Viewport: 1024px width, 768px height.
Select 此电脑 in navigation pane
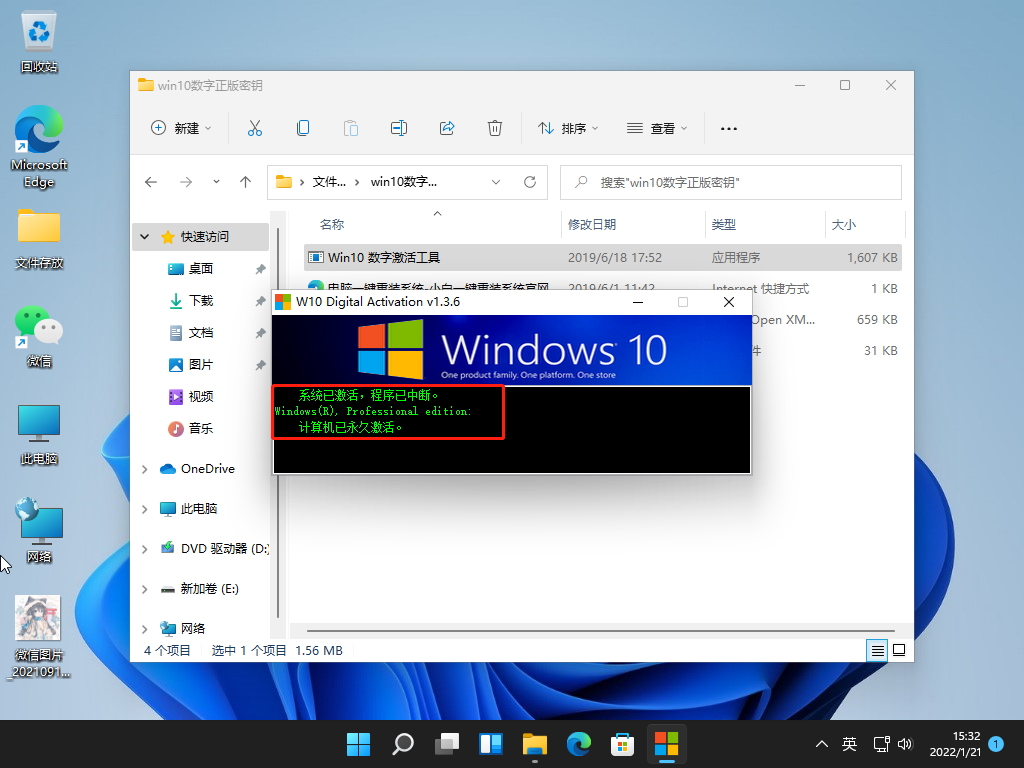(x=199, y=508)
